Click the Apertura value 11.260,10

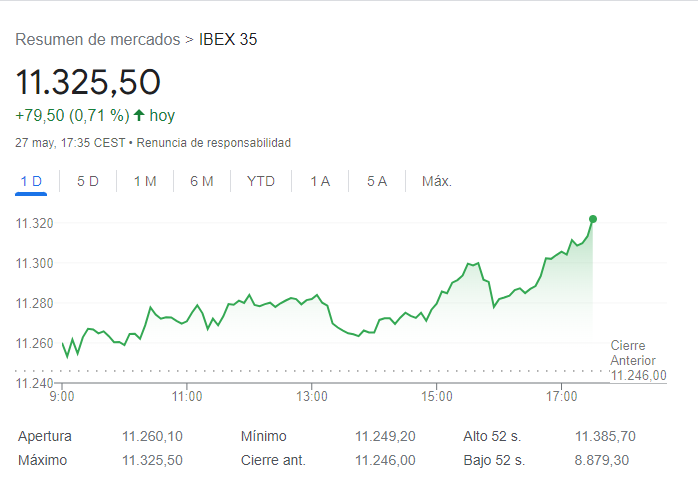coord(152,436)
